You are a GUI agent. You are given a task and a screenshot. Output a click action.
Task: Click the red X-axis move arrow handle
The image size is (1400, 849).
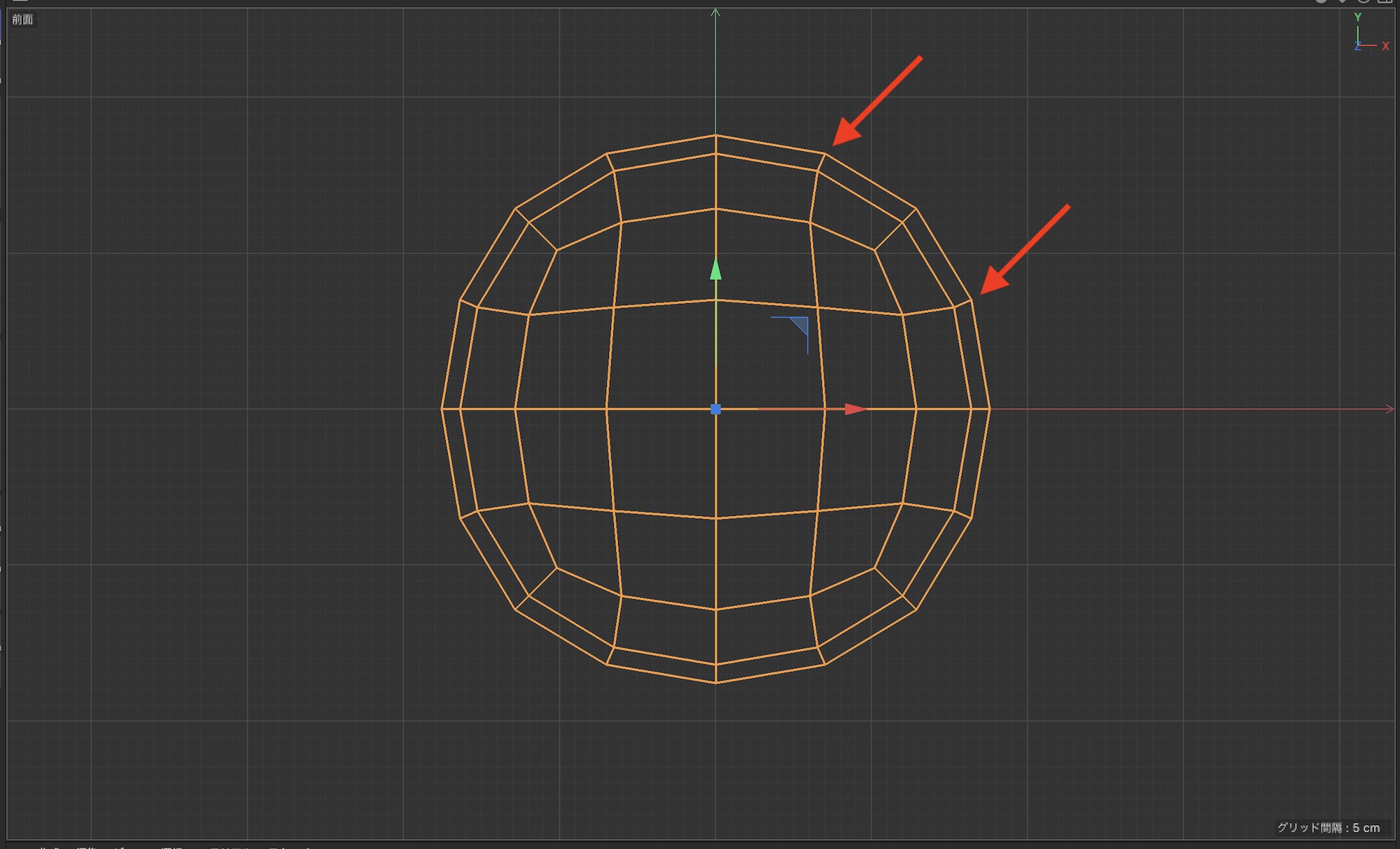(855, 409)
